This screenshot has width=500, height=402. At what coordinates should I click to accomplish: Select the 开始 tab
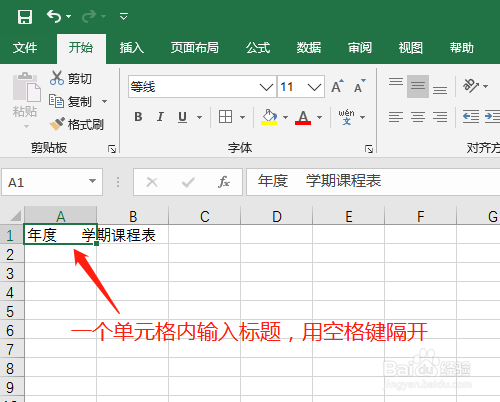pyautogui.click(x=81, y=48)
